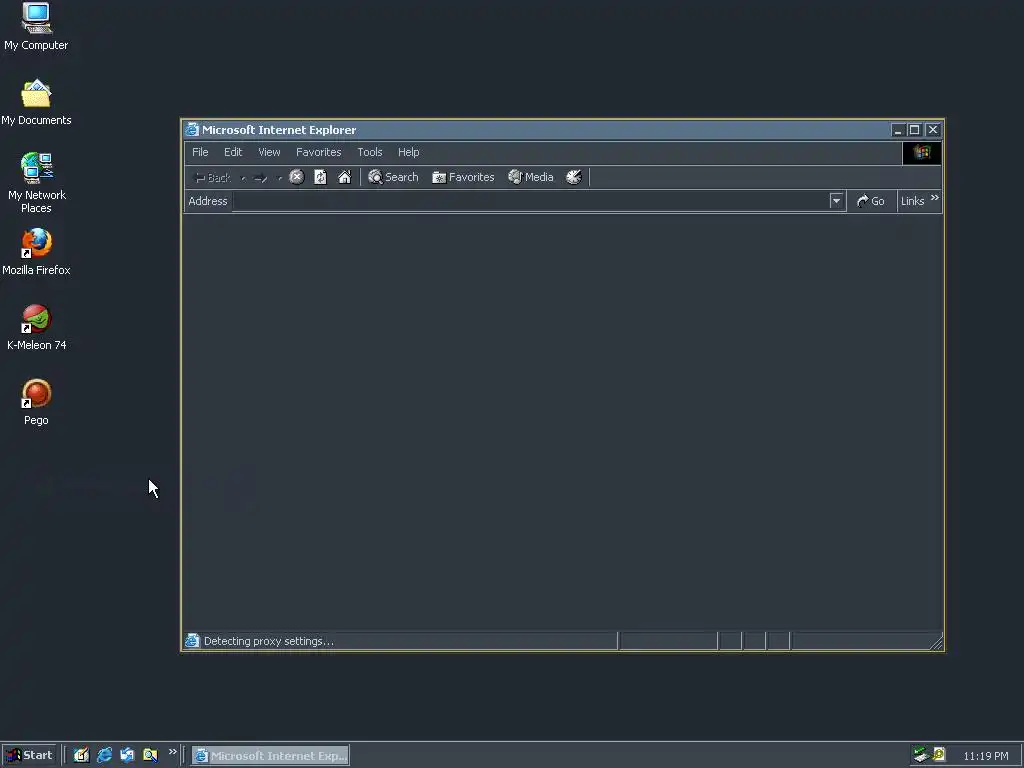Click the yellow system tray icon

[939, 755]
